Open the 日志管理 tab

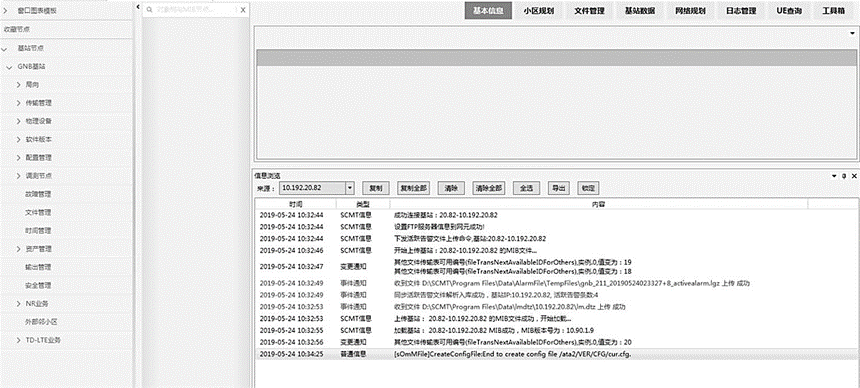pos(740,10)
